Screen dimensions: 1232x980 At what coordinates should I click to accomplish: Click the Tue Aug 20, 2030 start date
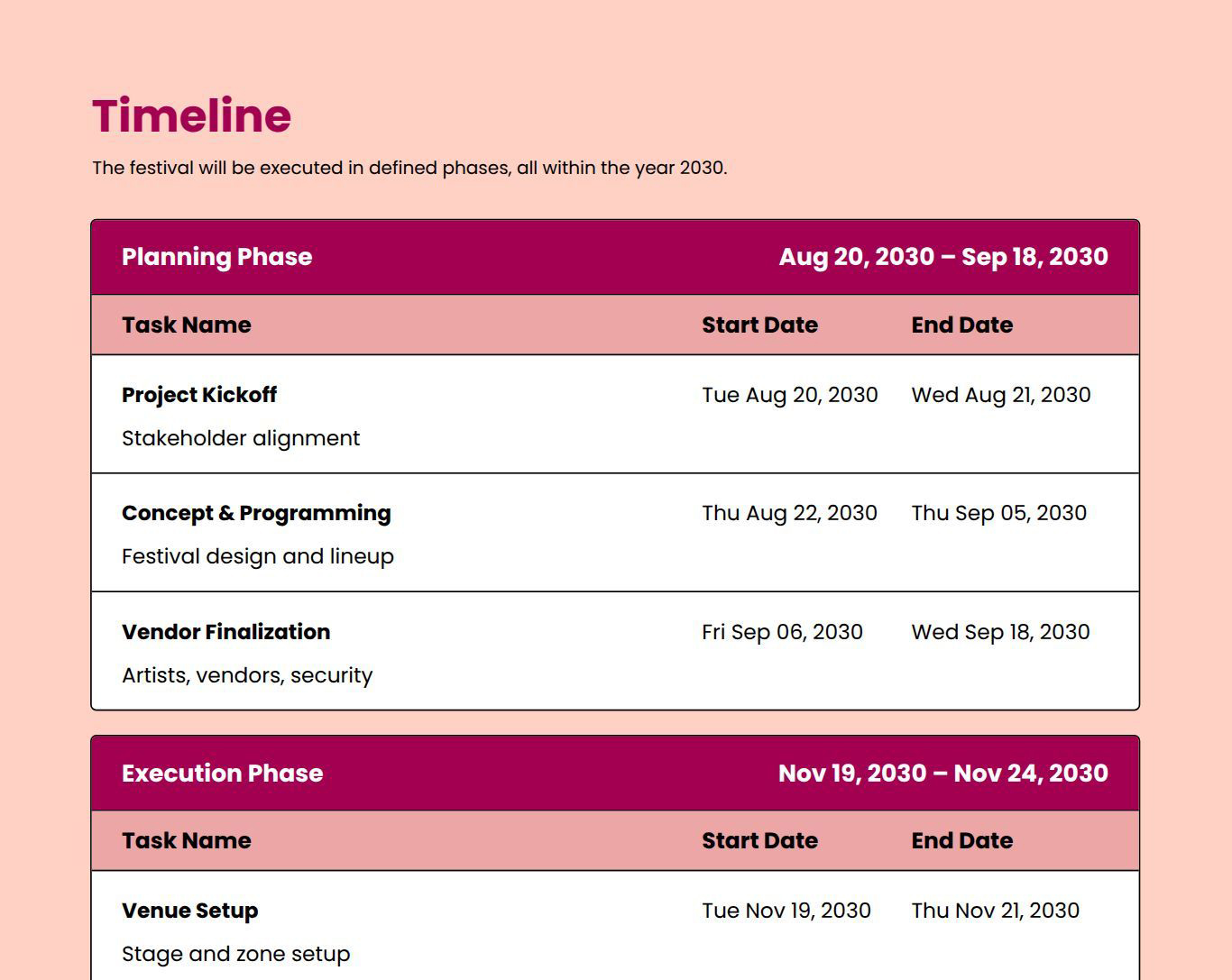click(789, 395)
